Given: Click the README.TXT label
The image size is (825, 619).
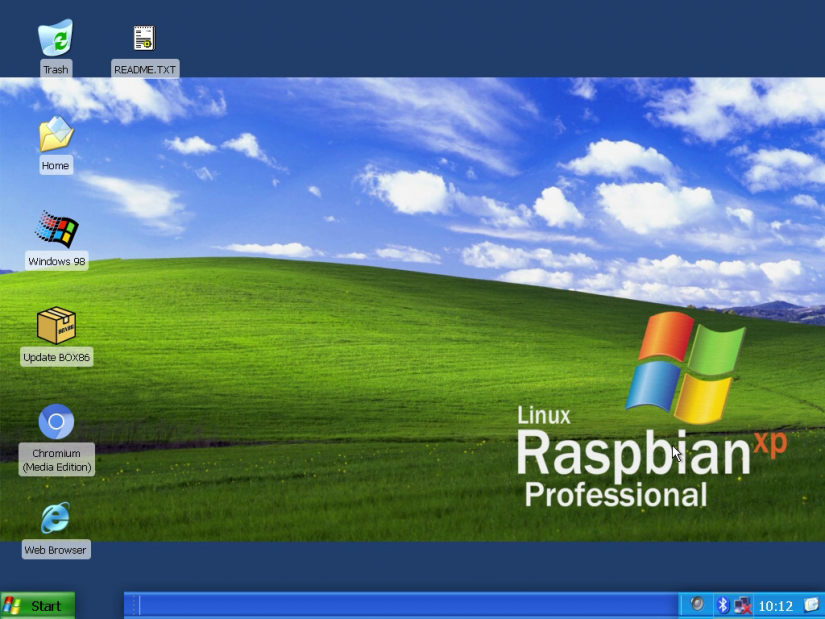Looking at the screenshot, I should pyautogui.click(x=144, y=69).
